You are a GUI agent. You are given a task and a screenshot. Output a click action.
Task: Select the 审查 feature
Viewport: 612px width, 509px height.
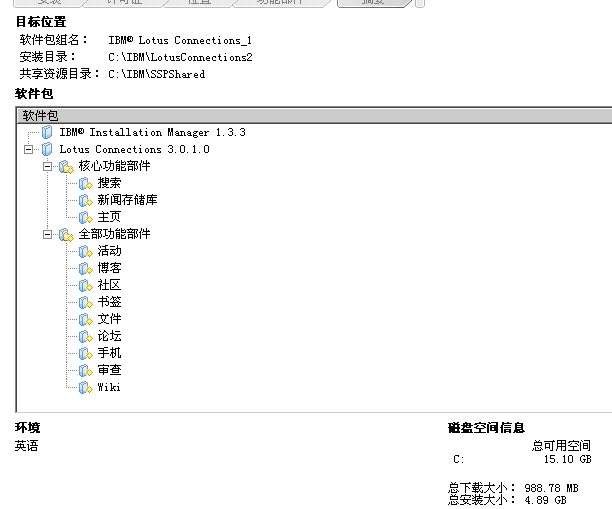[109, 370]
